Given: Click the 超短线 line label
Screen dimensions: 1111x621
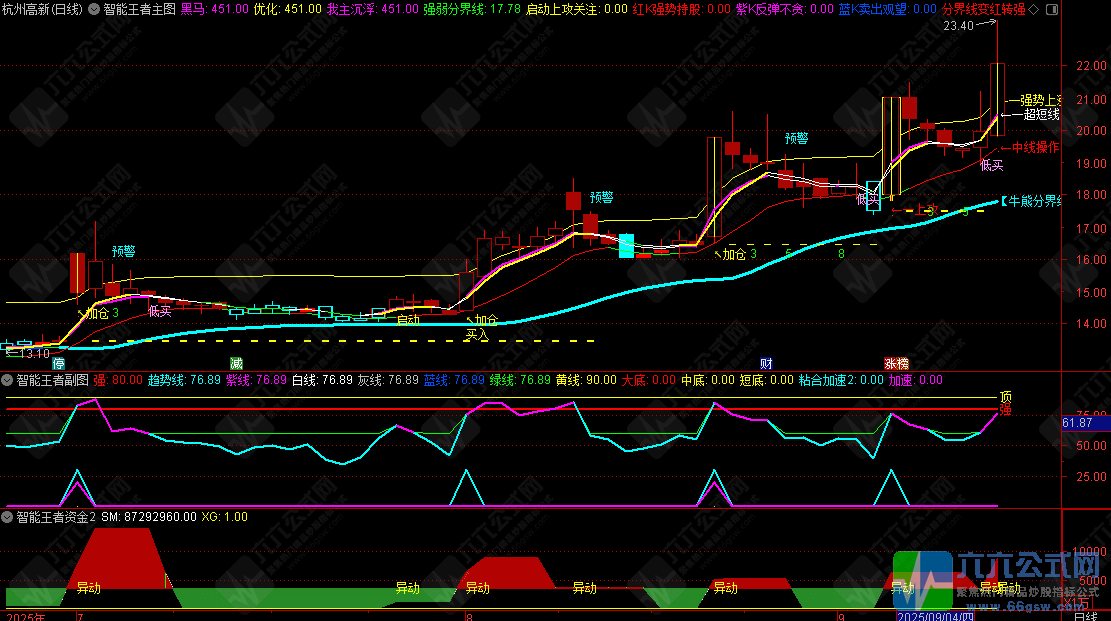Looking at the screenshot, I should [x=1042, y=114].
